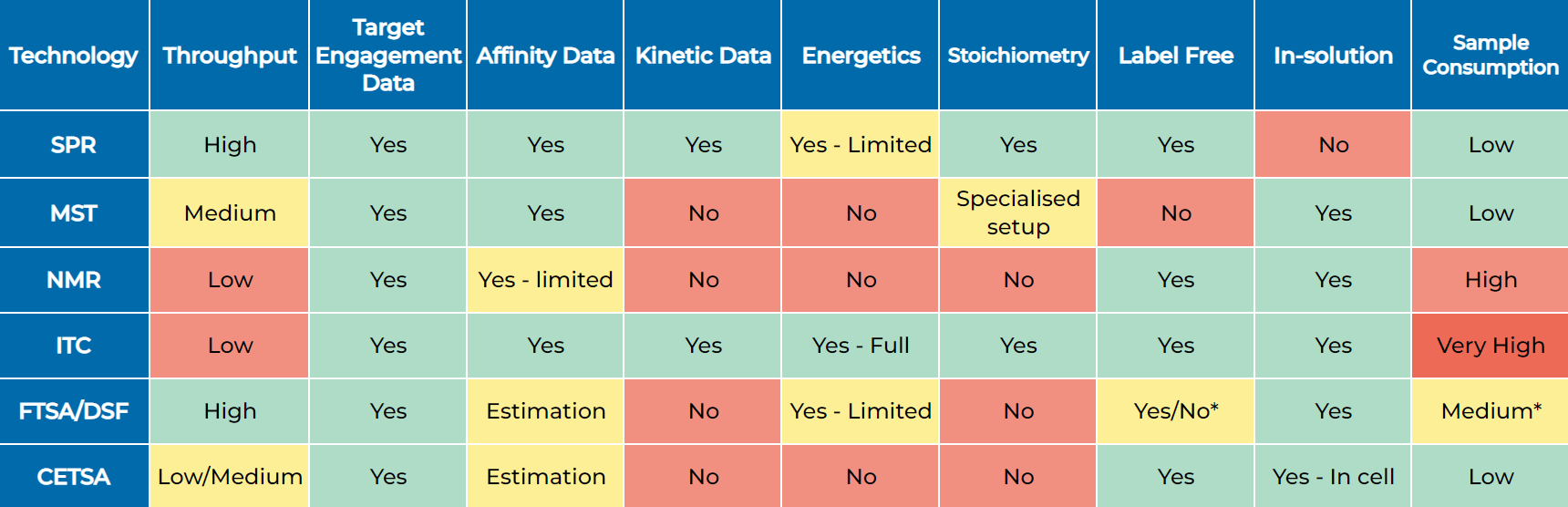The height and width of the screenshot is (507, 1568).
Task: Select the CETSA row label
Action: coord(74,477)
